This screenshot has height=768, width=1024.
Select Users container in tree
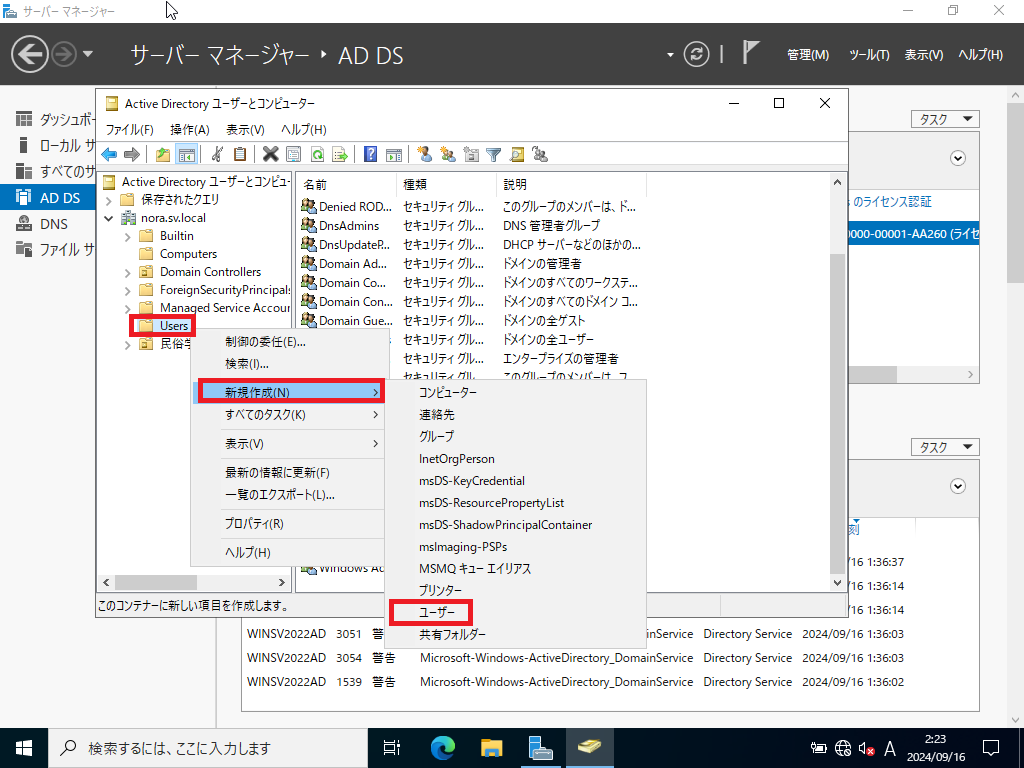pos(173,325)
